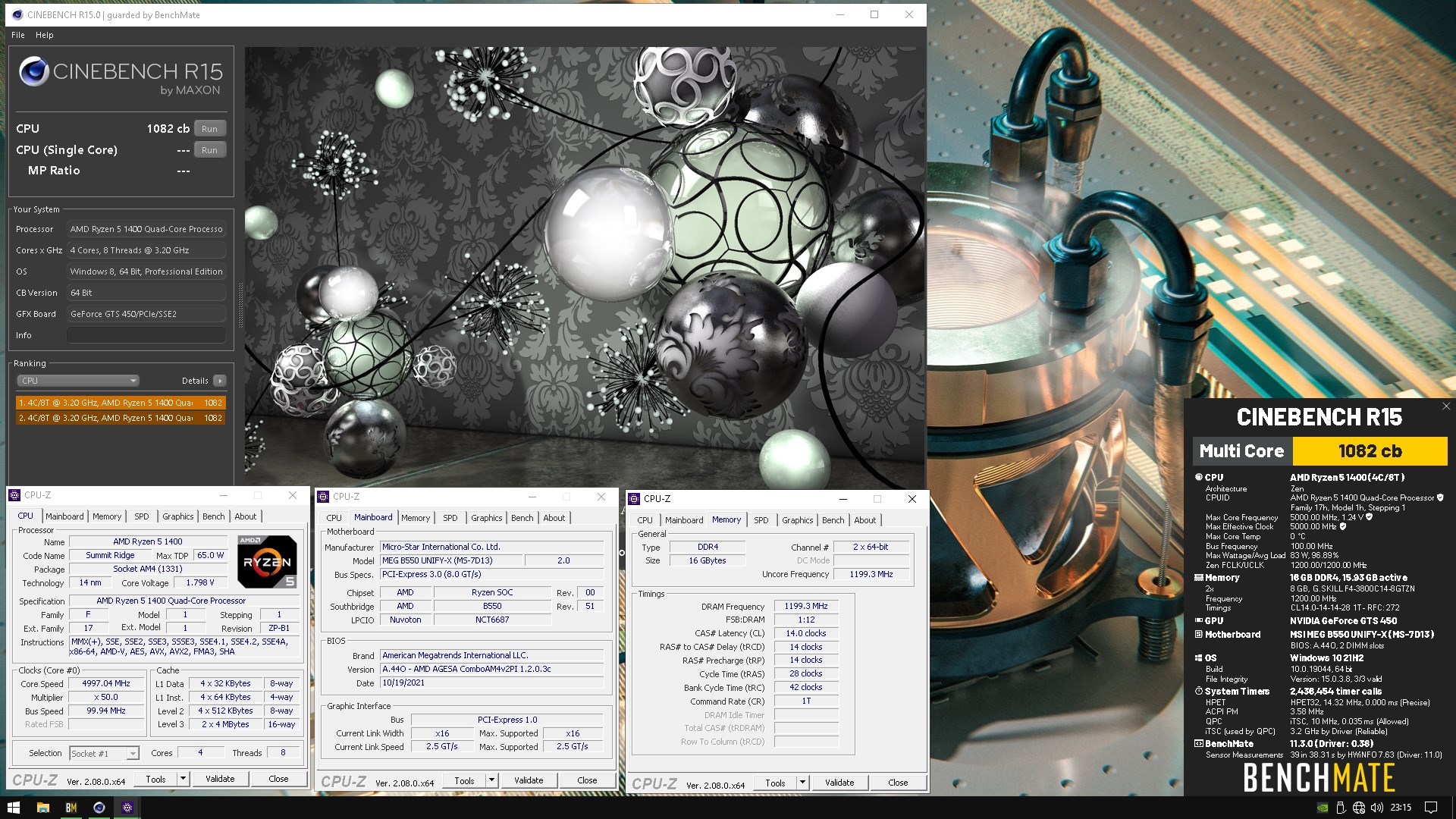Run the CPU Single Core benchmark
The image size is (1456, 819).
[210, 150]
